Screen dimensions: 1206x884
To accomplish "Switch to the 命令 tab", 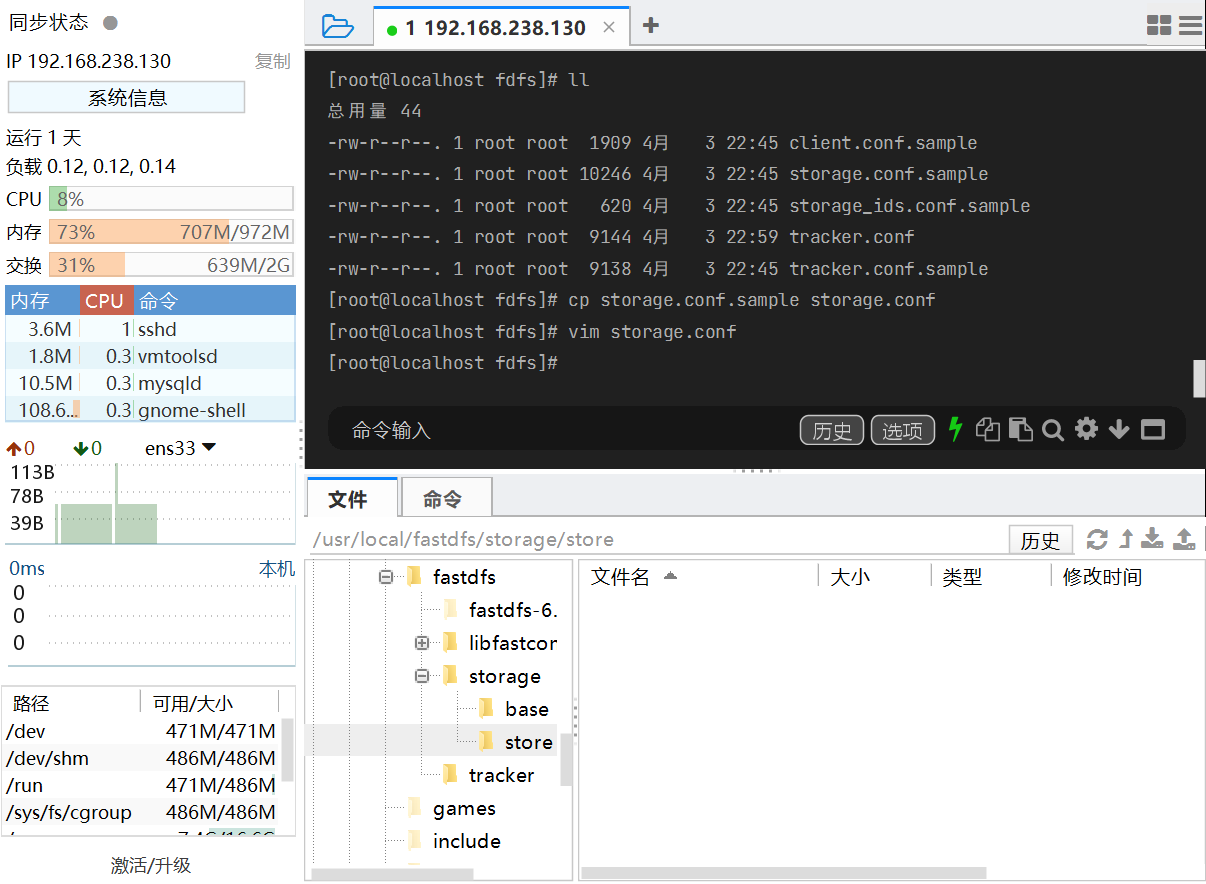I will point(445,498).
